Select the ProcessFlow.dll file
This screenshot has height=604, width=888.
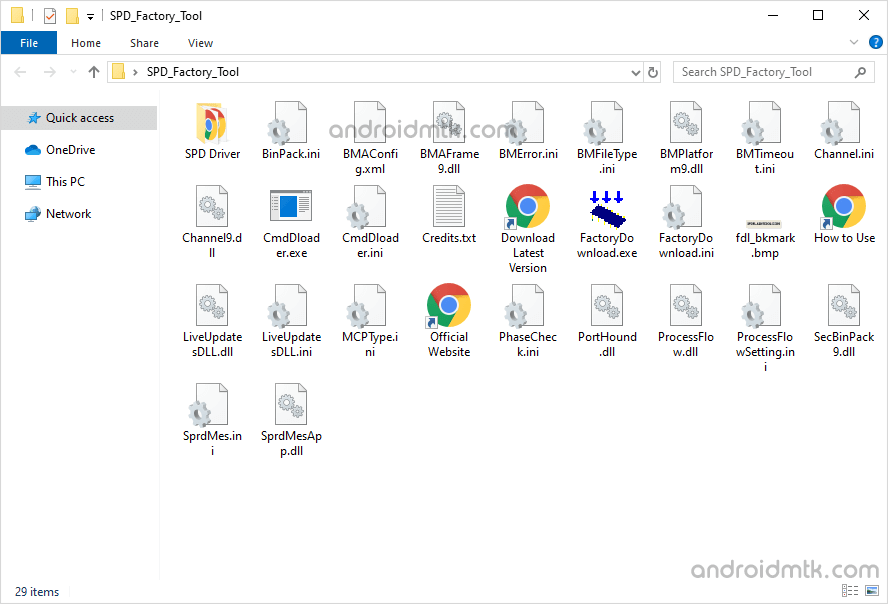pos(686,321)
